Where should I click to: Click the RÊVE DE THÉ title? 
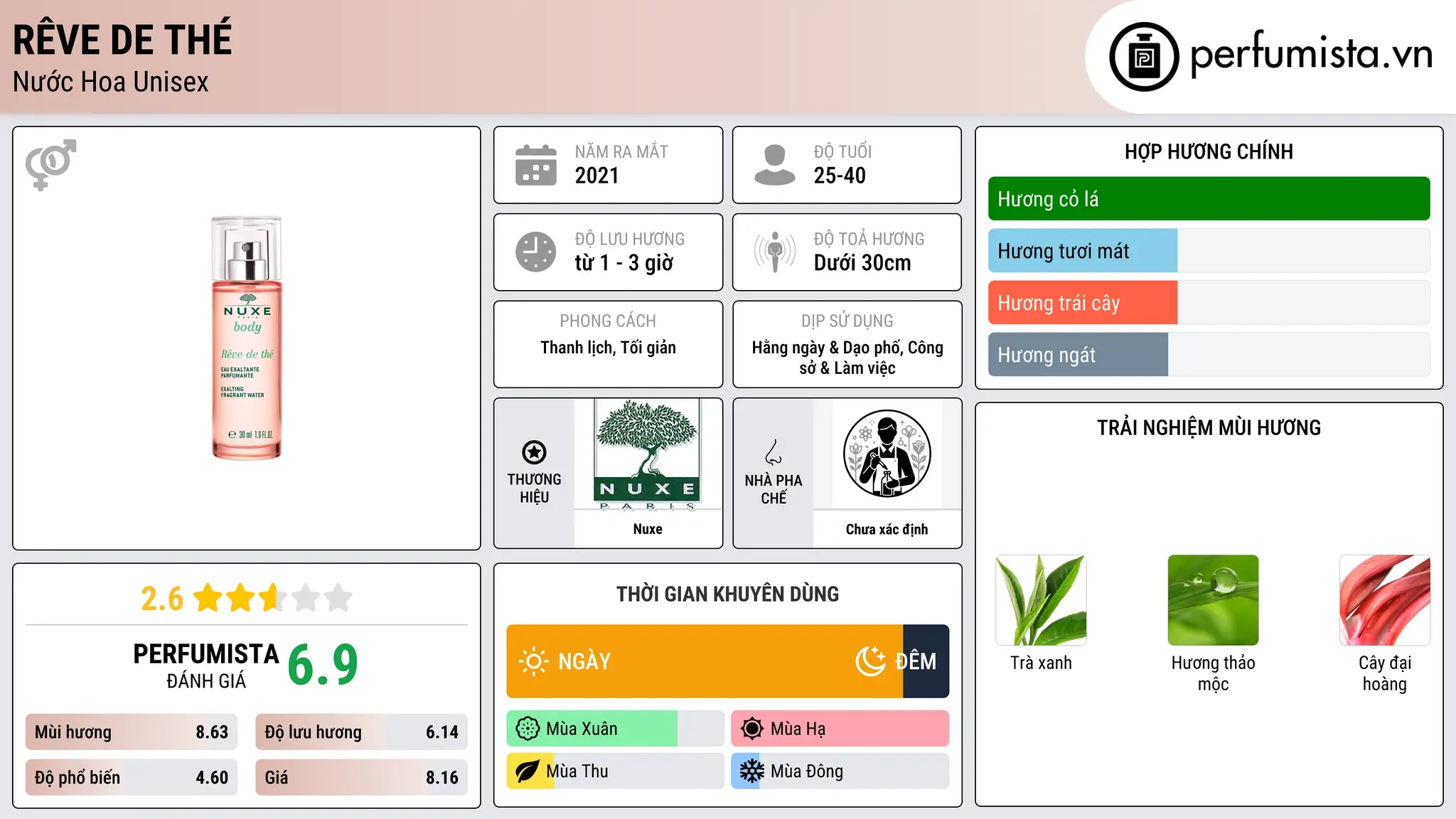pos(122,39)
